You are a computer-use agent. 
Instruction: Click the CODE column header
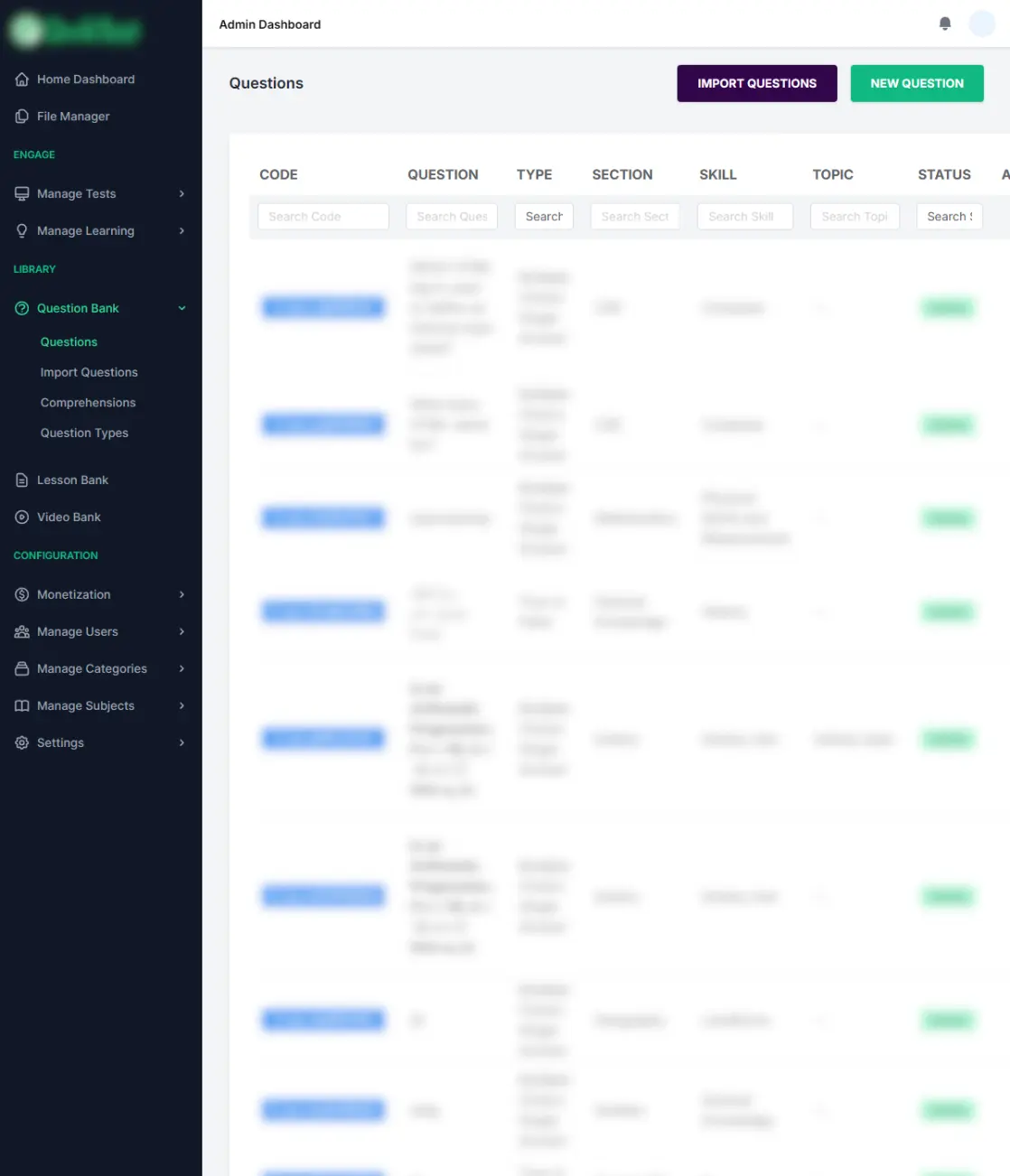[278, 175]
